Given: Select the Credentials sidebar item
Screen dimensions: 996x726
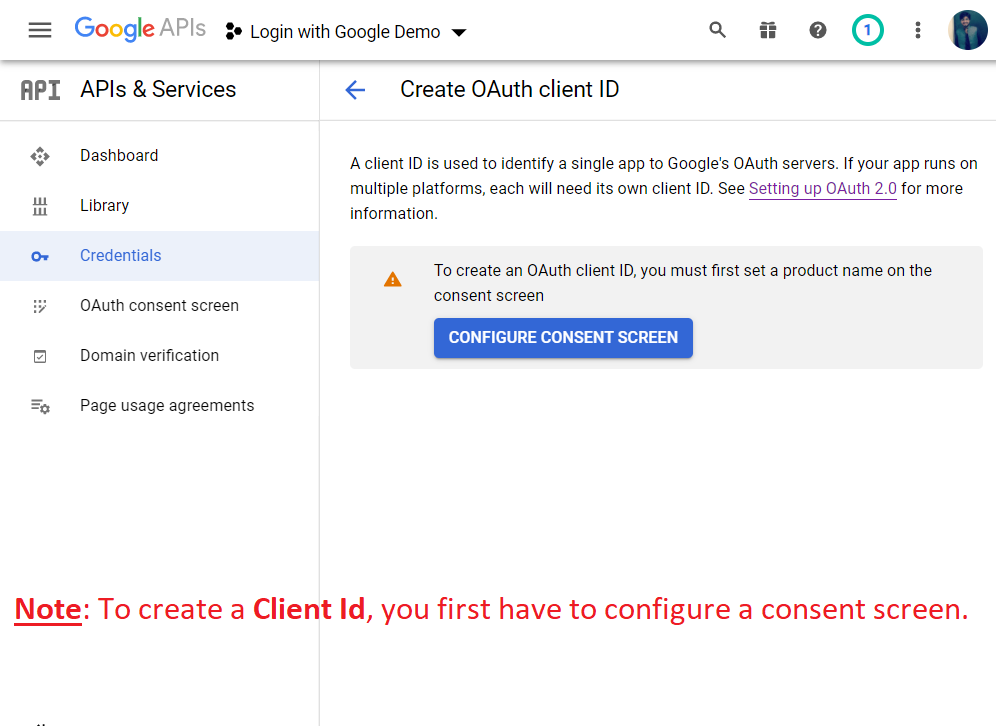Looking at the screenshot, I should click(x=159, y=256).
